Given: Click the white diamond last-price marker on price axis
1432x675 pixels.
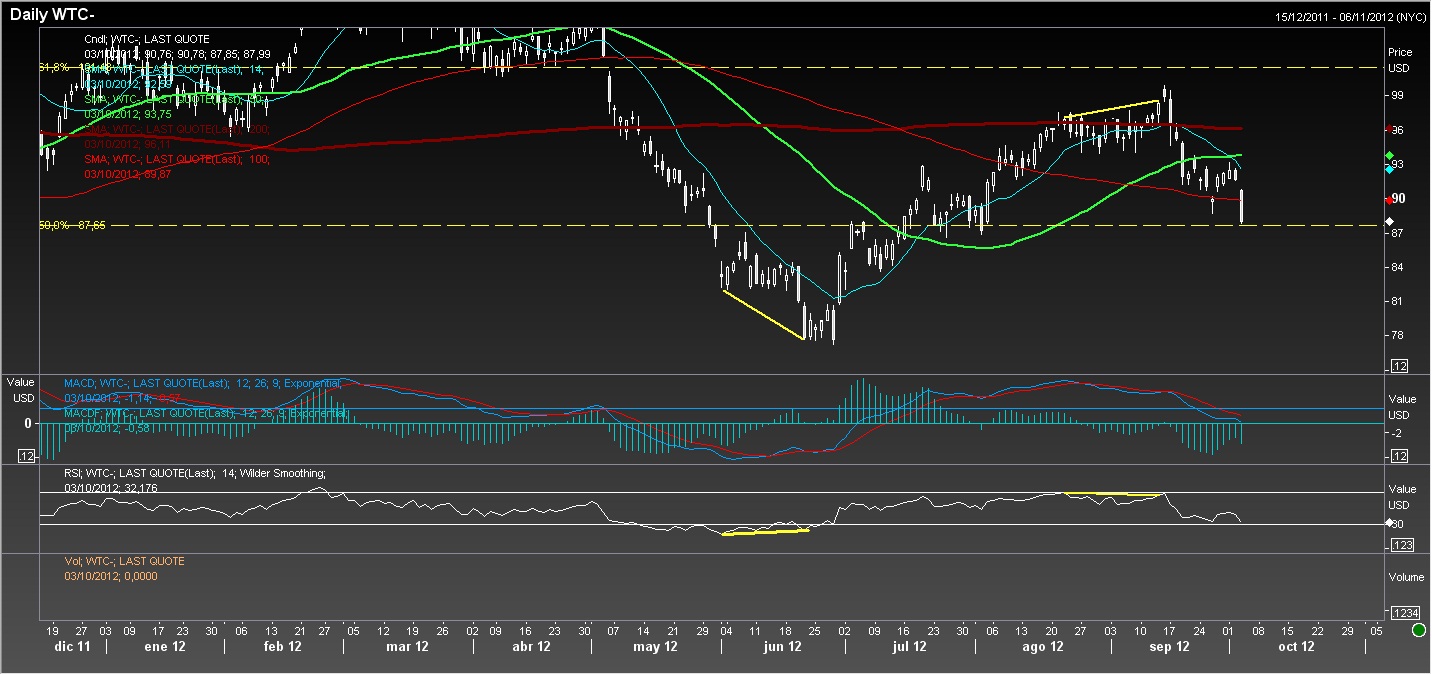Looking at the screenshot, I should pyautogui.click(x=1389, y=220).
